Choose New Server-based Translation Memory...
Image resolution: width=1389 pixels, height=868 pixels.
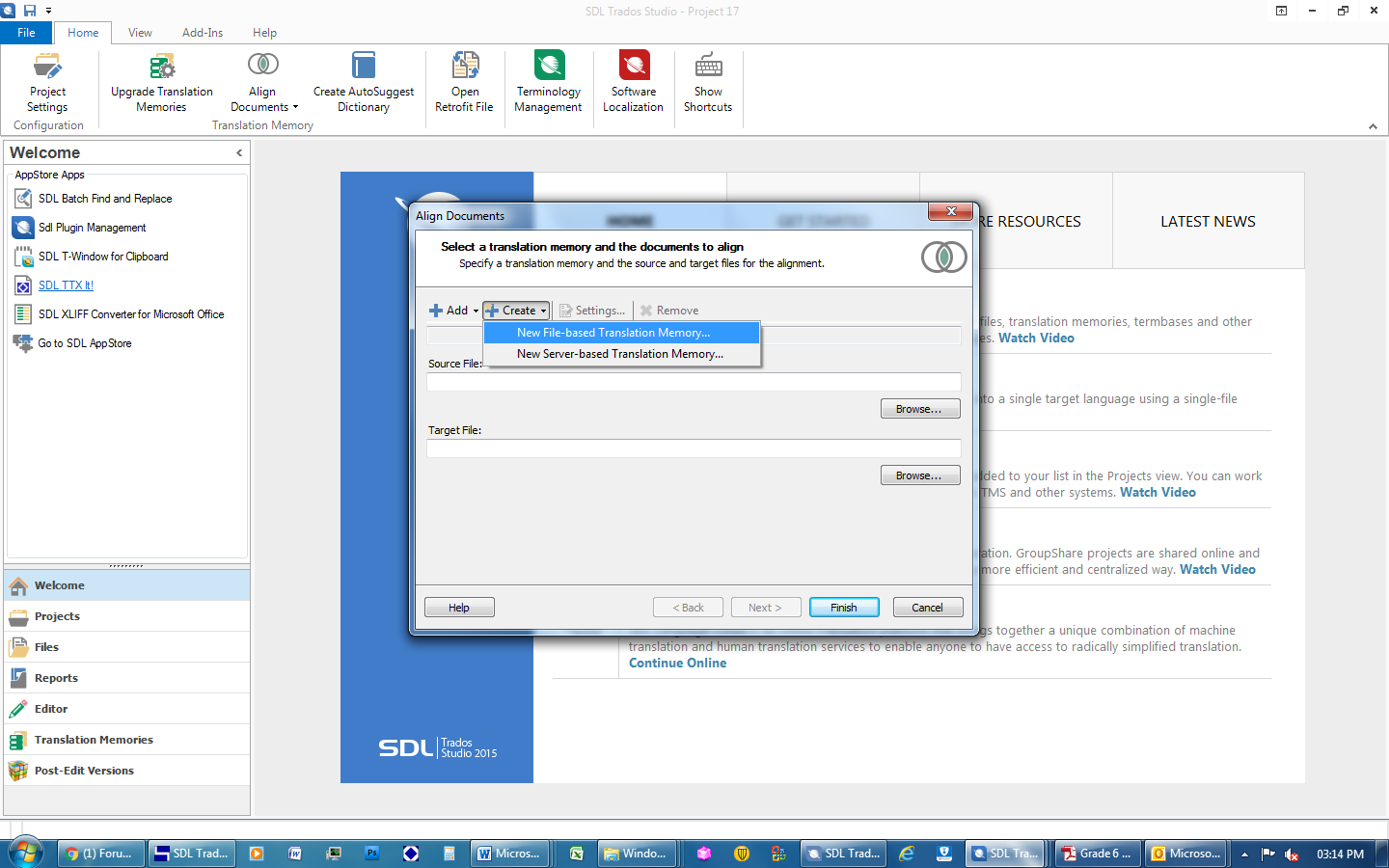(x=622, y=354)
